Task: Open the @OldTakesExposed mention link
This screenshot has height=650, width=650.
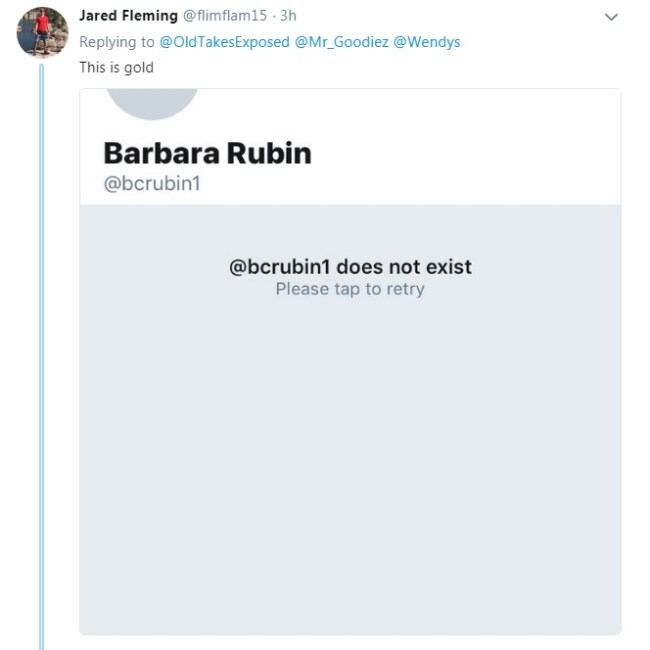Action: tap(224, 42)
